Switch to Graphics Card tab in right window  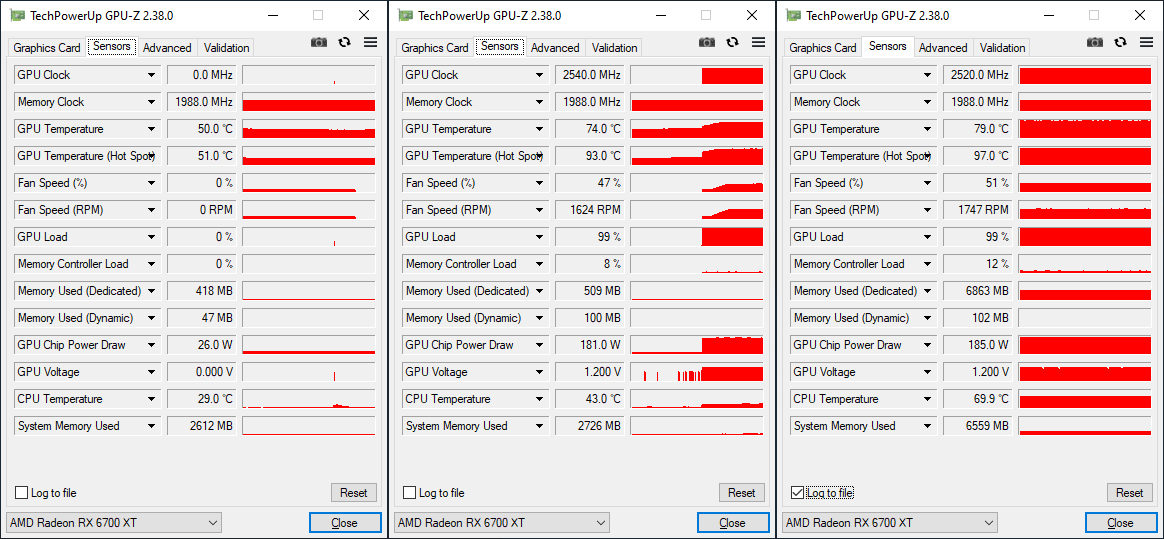coord(823,48)
